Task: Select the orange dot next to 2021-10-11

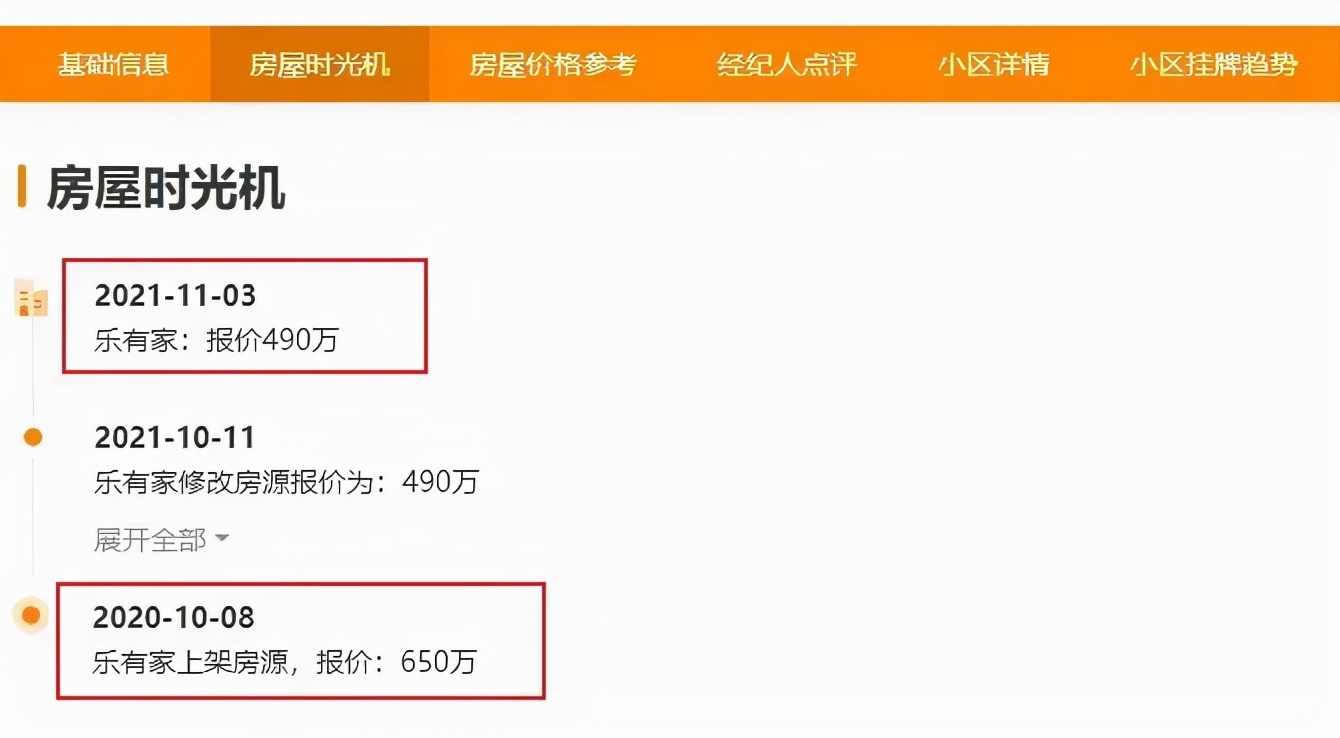Action: click(31, 435)
